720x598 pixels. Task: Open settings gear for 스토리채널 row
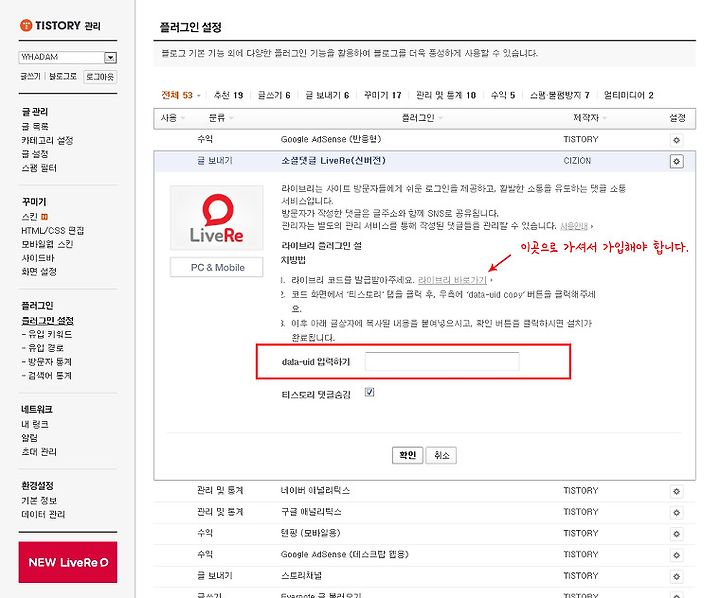pyautogui.click(x=676, y=576)
